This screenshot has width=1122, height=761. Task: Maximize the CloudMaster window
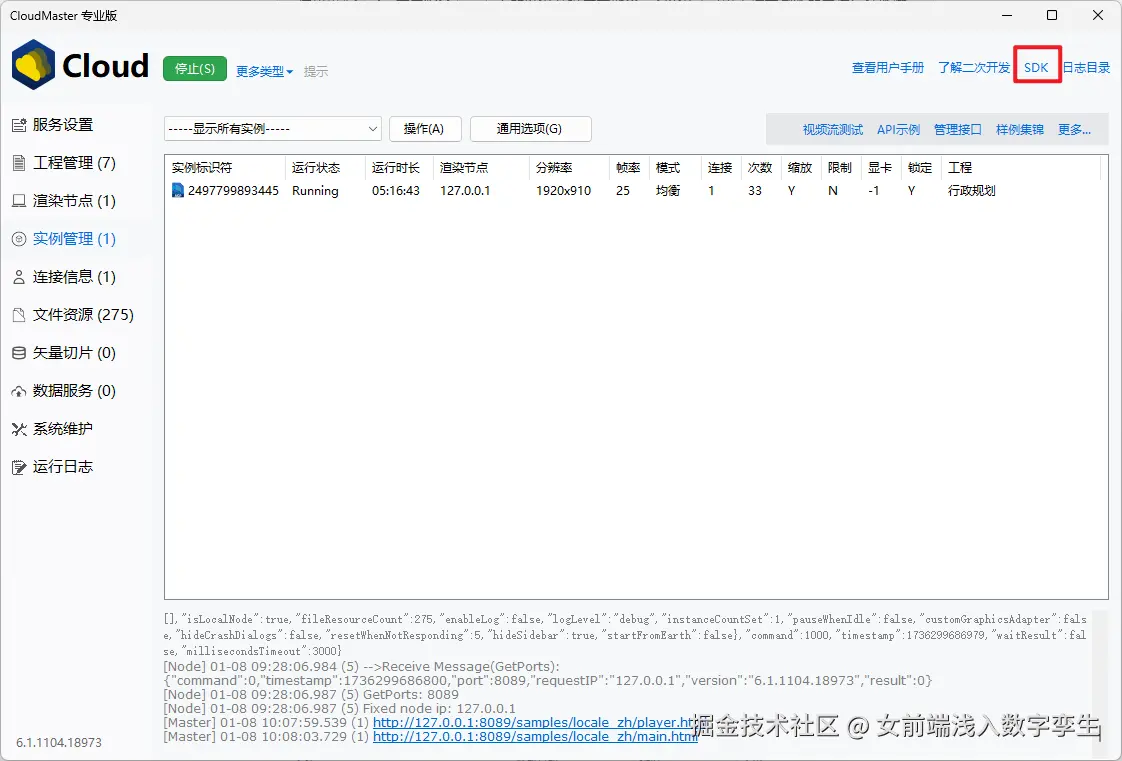(1051, 15)
